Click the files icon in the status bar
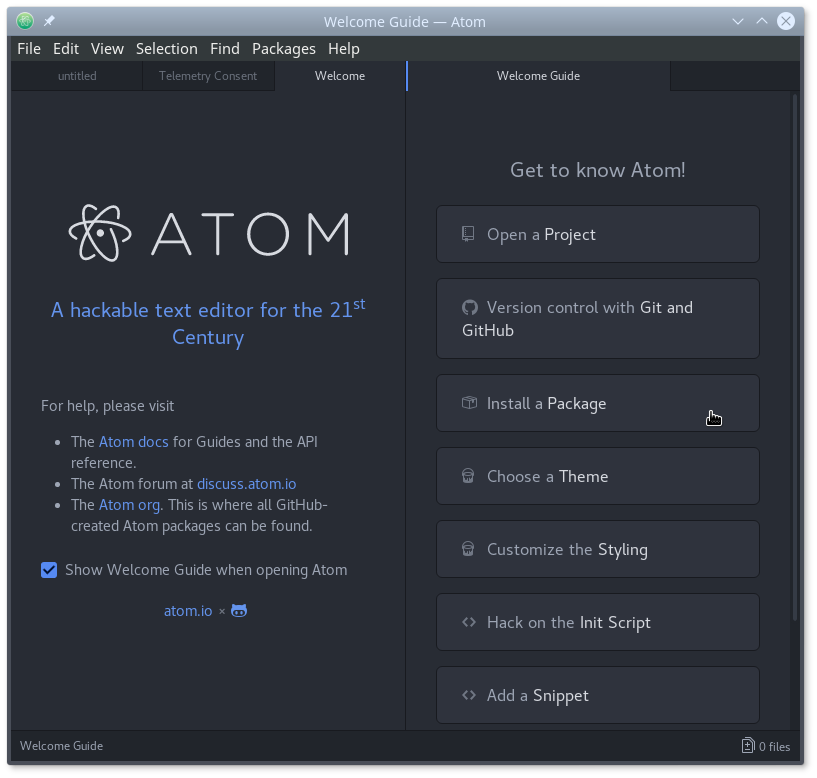The width and height of the screenshot is (817, 778). tap(747, 746)
